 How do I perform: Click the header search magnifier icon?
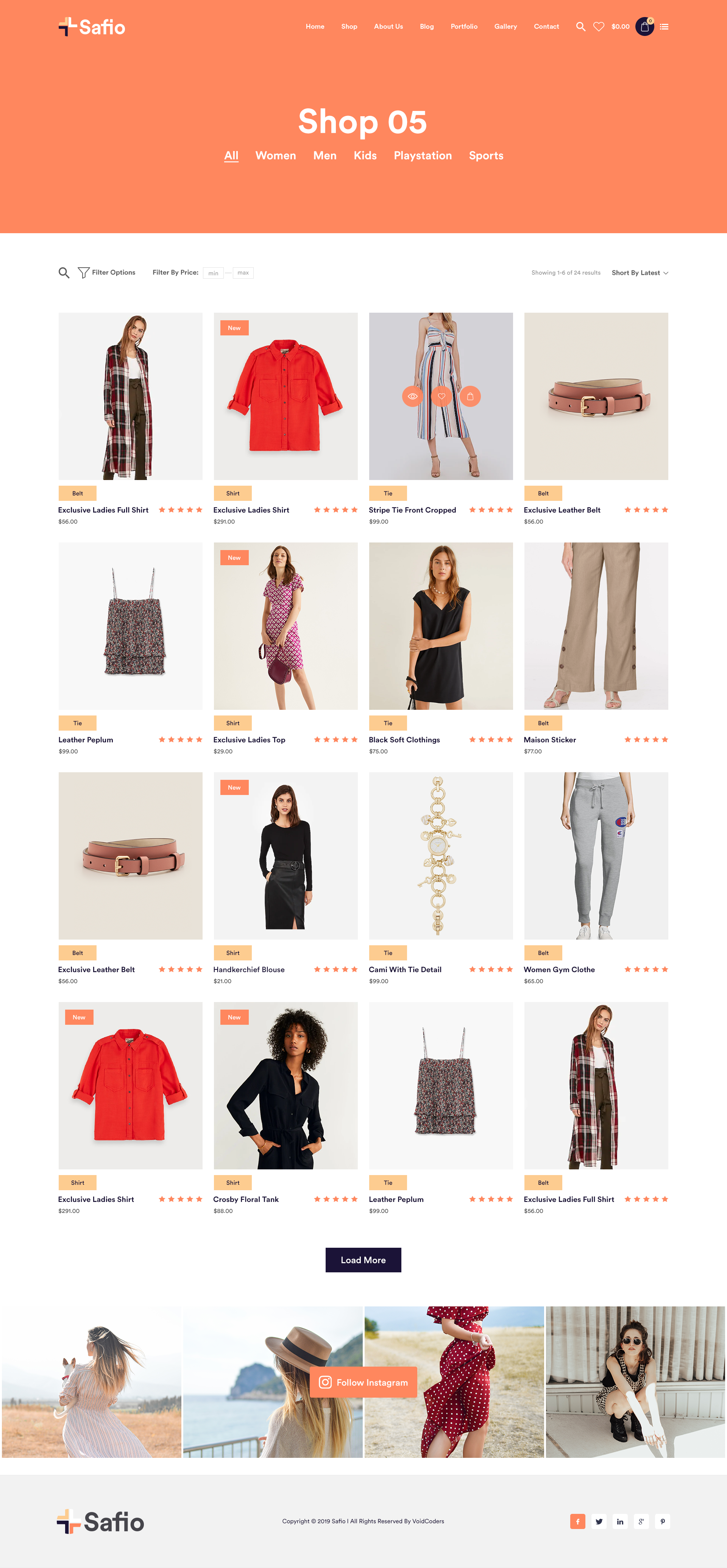580,27
